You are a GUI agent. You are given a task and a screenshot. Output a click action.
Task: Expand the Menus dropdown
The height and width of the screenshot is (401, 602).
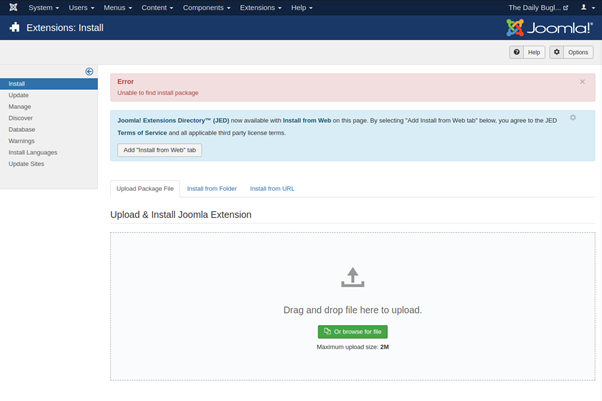coord(117,8)
